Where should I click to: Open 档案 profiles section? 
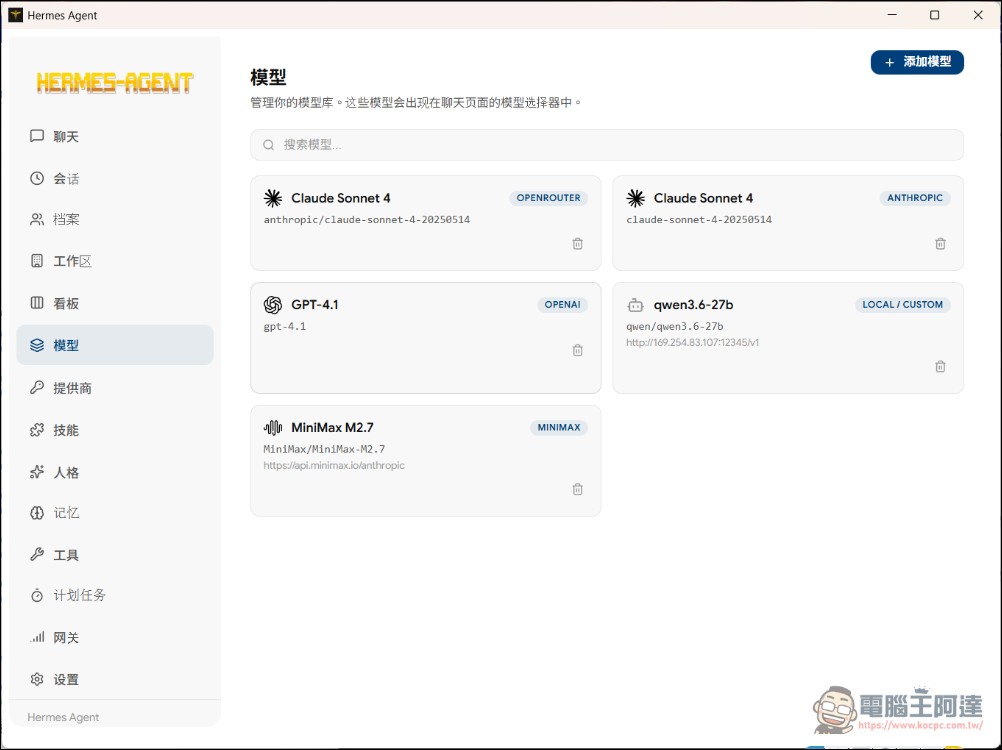pyautogui.click(x=115, y=220)
